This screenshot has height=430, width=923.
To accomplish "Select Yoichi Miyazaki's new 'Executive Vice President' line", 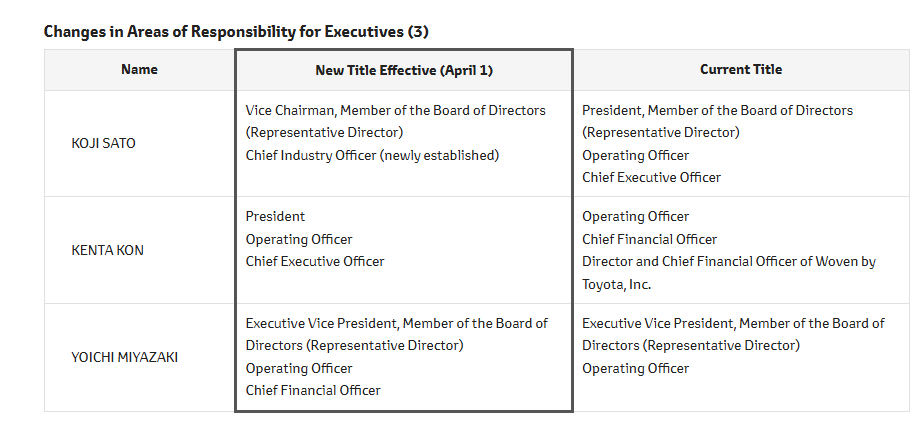I will click(x=396, y=323).
